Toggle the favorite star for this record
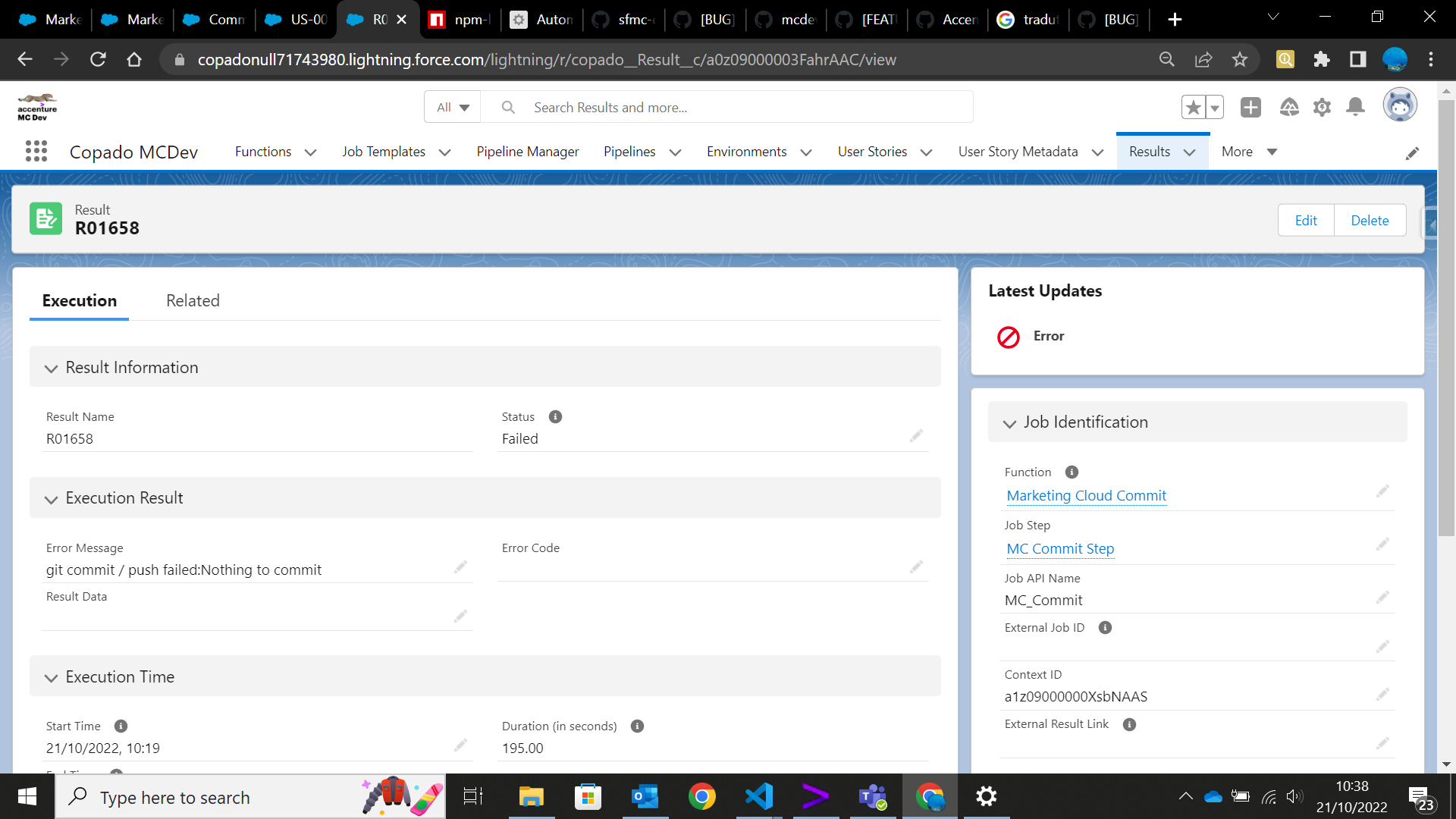1456x819 pixels. tap(1194, 107)
